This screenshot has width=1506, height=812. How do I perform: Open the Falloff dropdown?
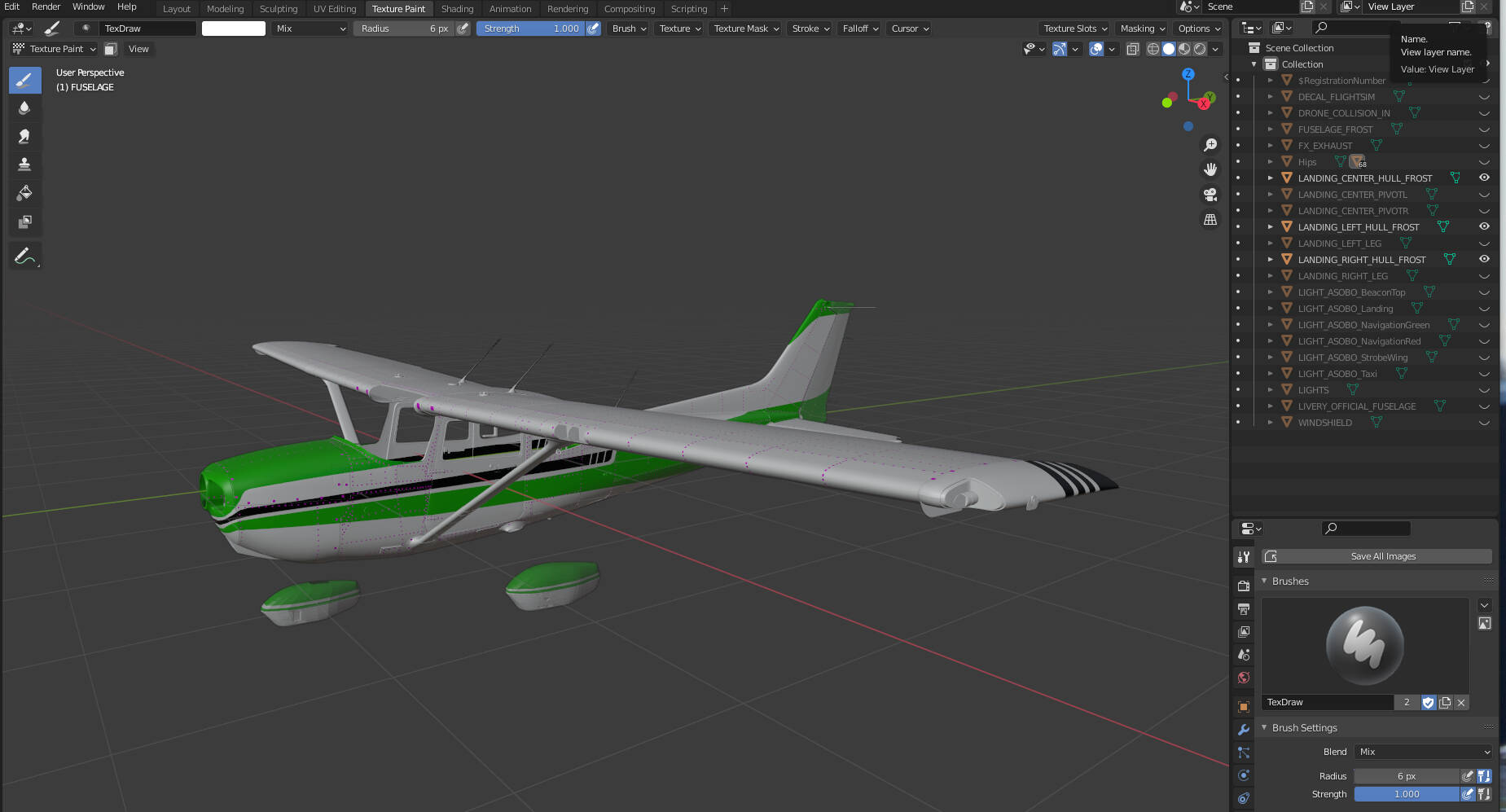pyautogui.click(x=860, y=29)
